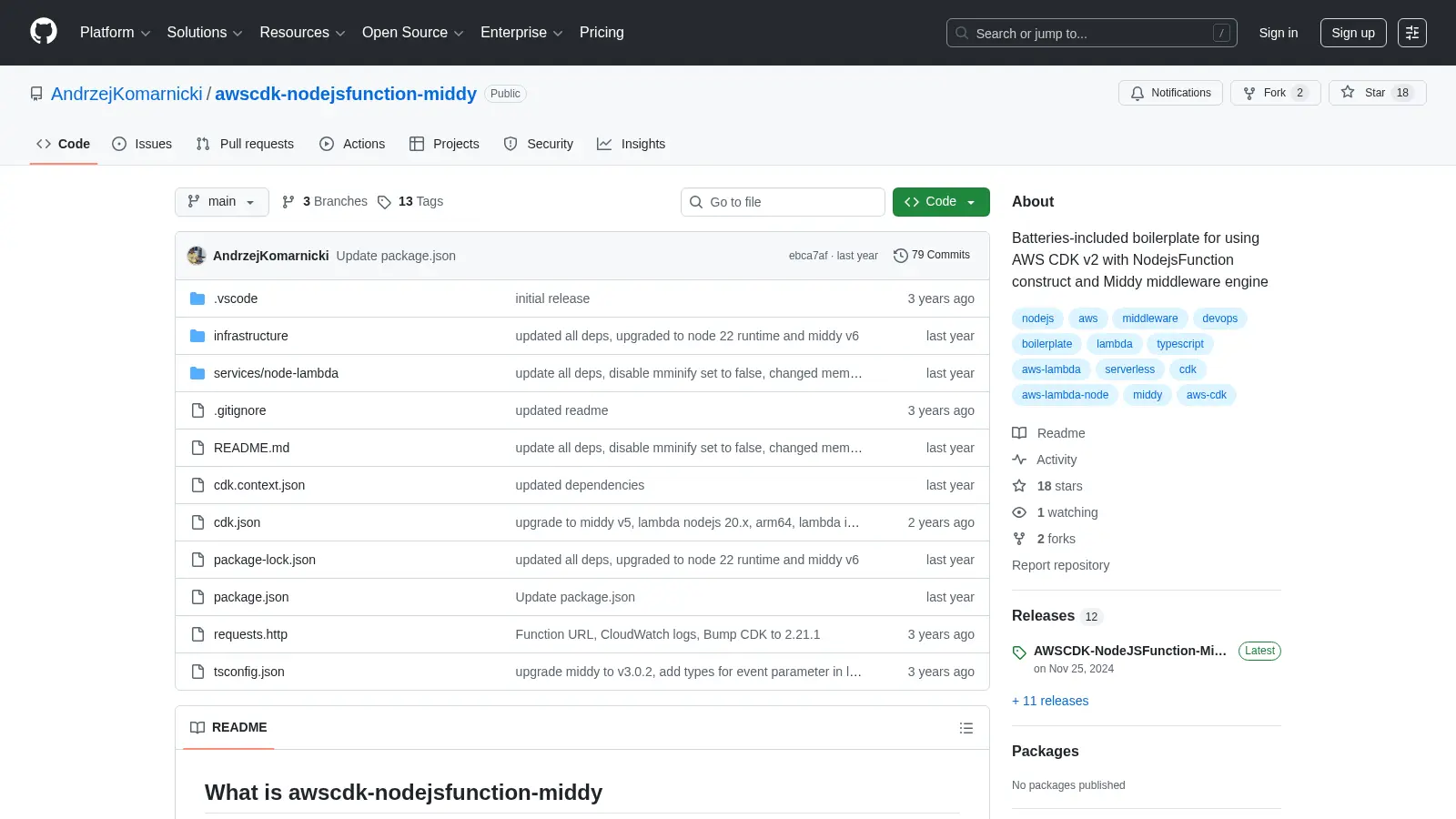The width and height of the screenshot is (1456, 819).
Task: Click the book icon beside Readme
Action: [x=1019, y=433]
